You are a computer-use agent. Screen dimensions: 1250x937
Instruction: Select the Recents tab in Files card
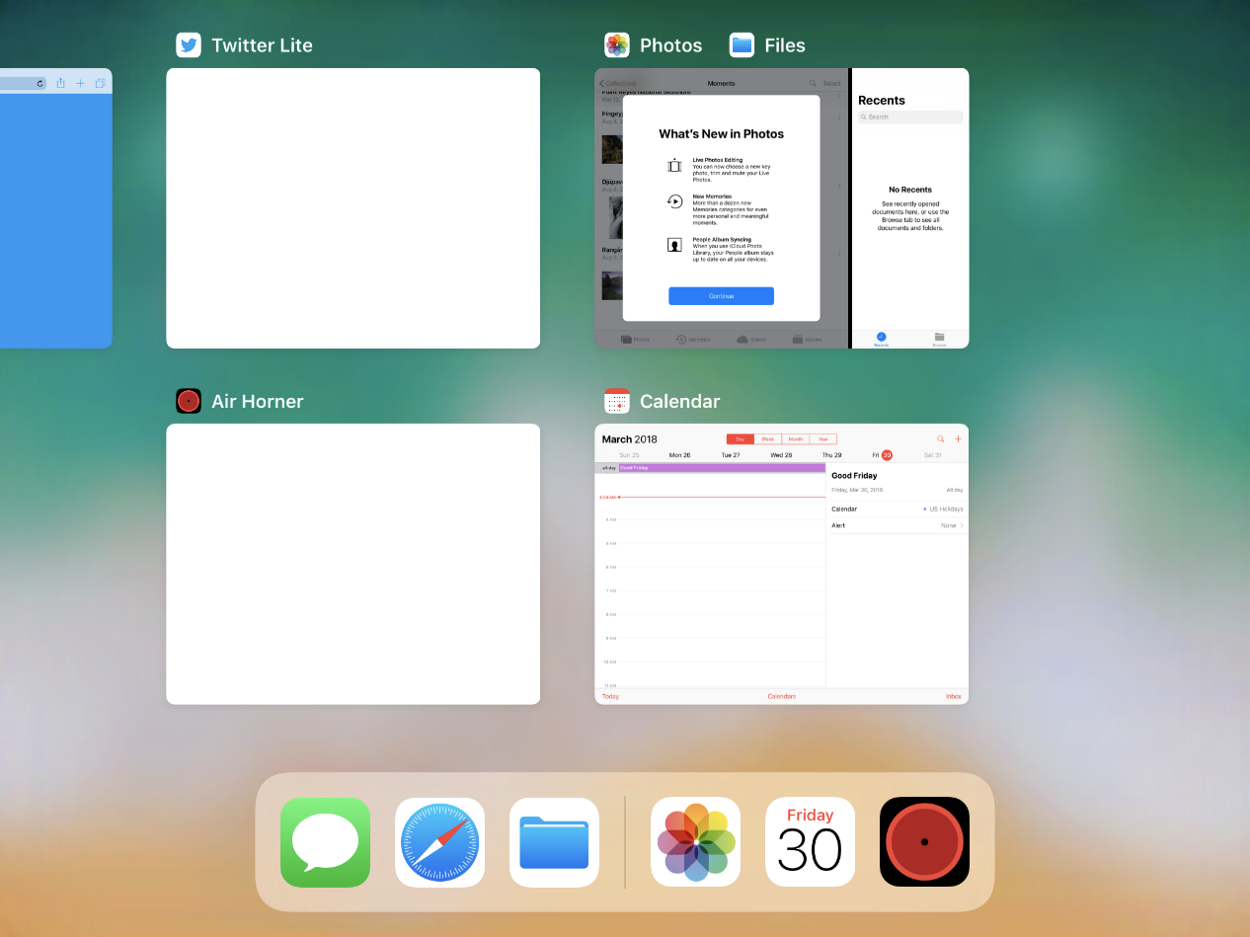[881, 339]
